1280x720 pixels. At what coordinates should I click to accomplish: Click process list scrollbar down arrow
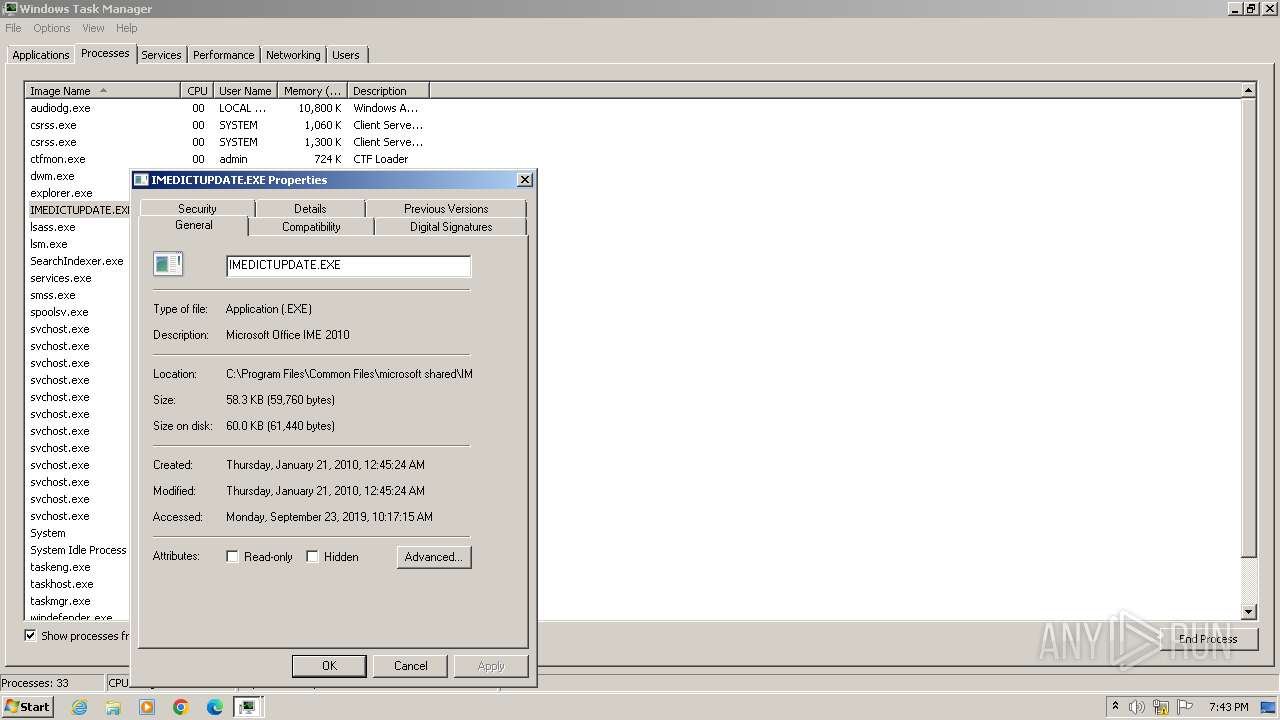click(x=1248, y=612)
